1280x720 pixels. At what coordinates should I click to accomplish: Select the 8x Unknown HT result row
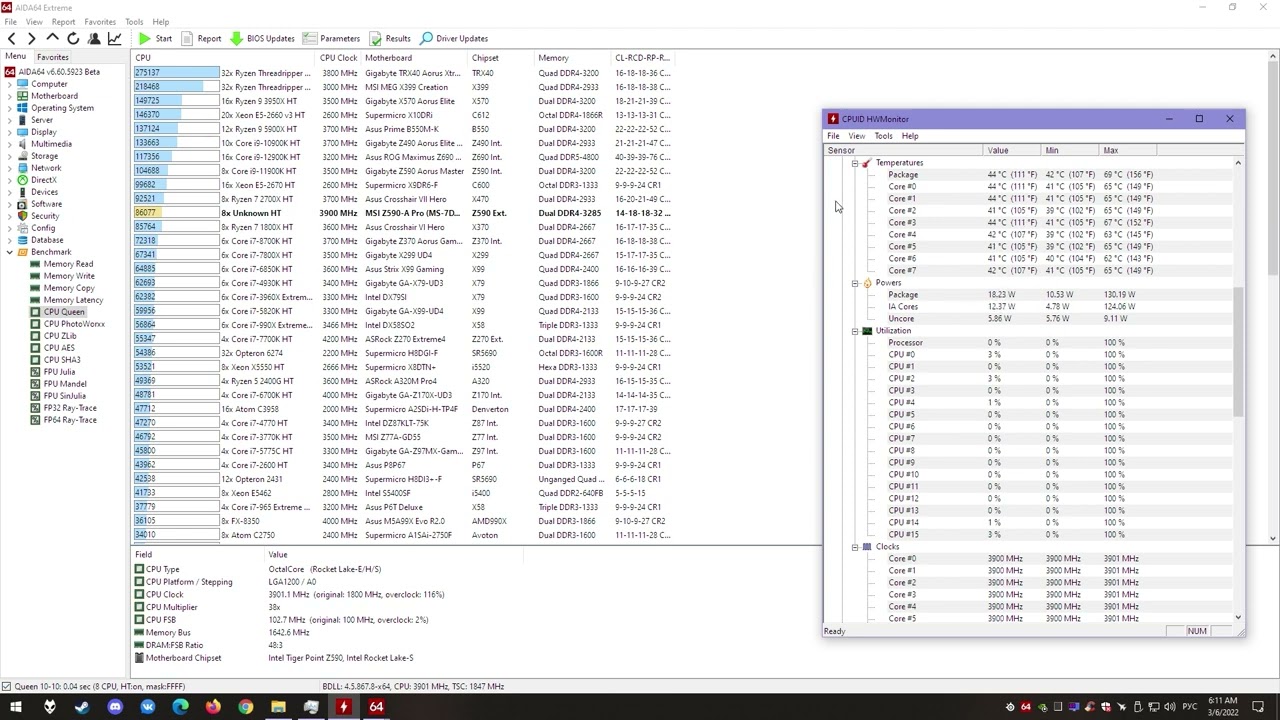click(402, 213)
